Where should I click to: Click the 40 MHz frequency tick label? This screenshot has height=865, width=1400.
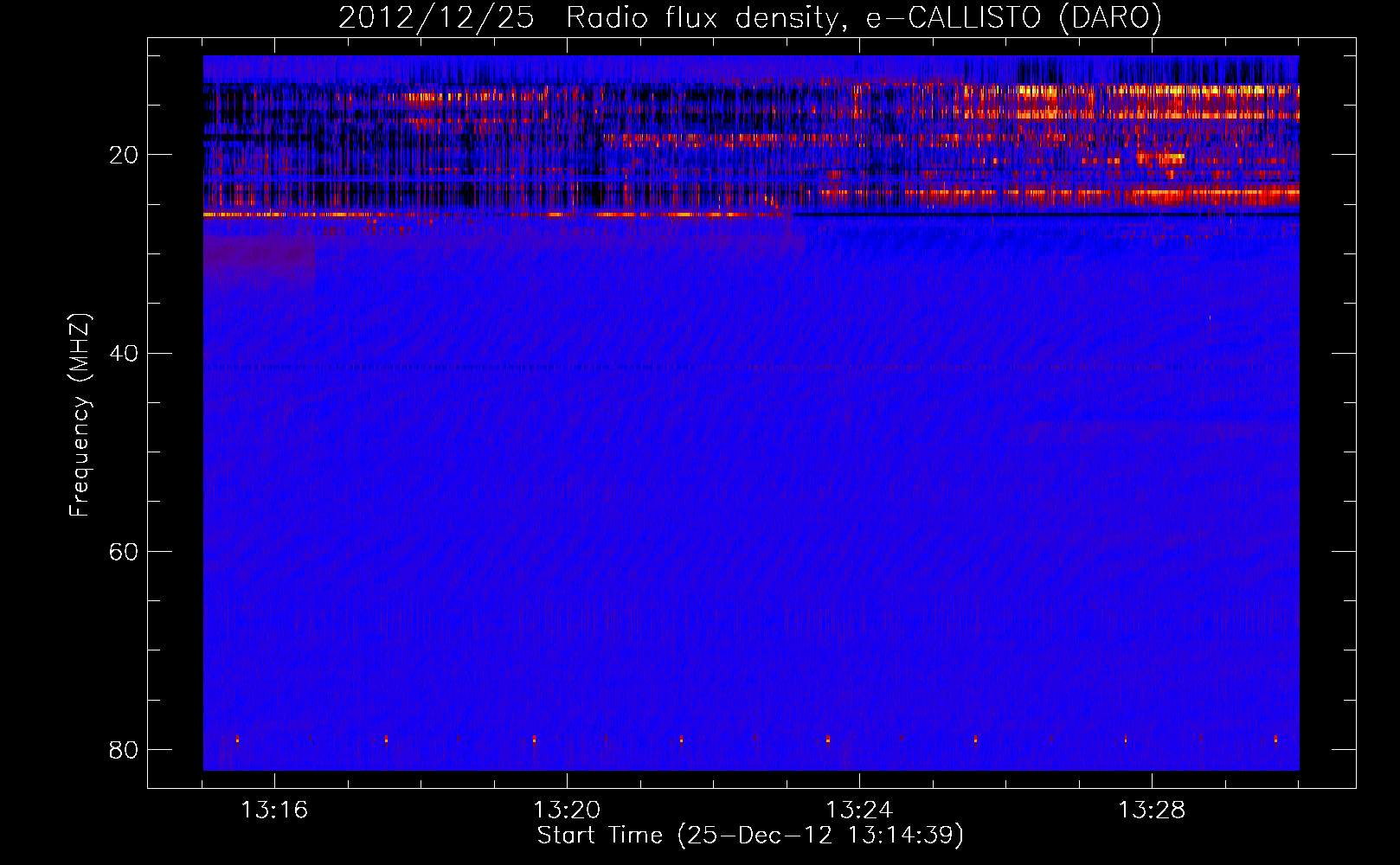point(124,353)
